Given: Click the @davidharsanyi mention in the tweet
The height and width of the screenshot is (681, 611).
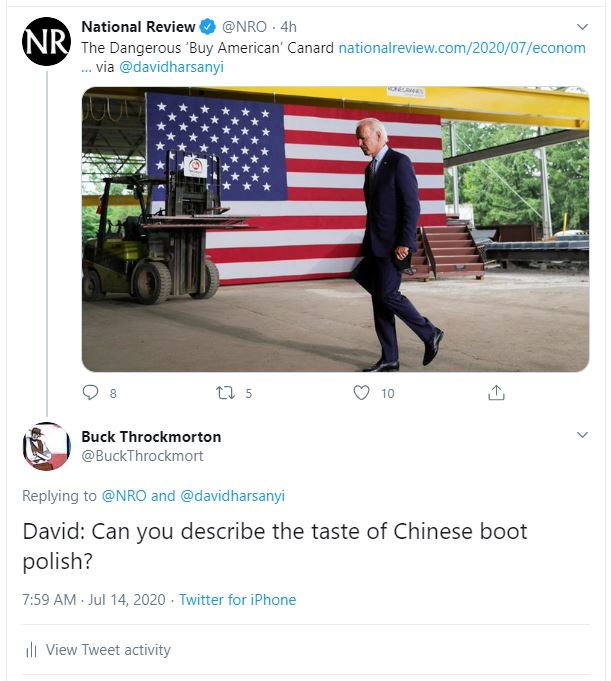Looking at the screenshot, I should pyautogui.click(x=171, y=67).
